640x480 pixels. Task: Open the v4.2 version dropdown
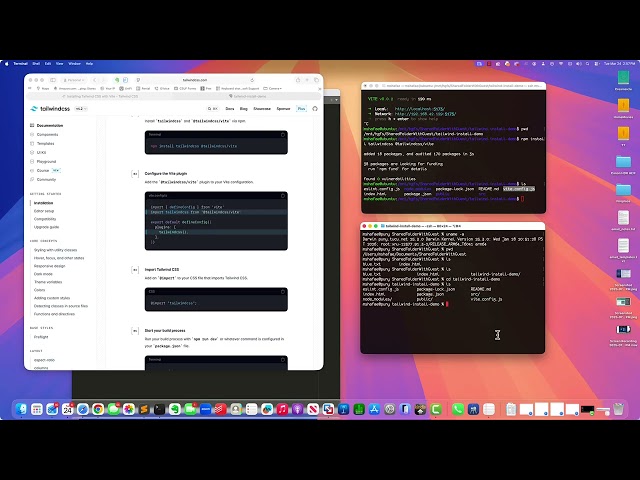(x=81, y=109)
